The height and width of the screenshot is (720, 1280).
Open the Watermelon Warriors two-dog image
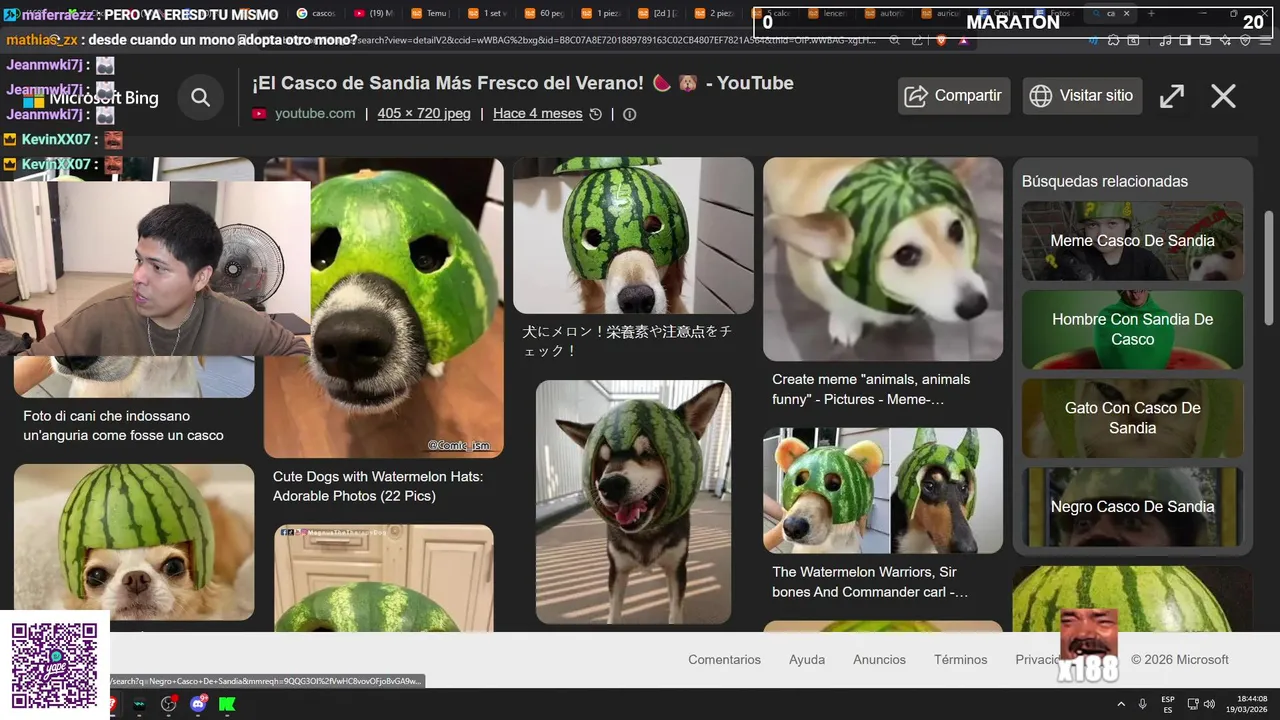pyautogui.click(x=883, y=491)
